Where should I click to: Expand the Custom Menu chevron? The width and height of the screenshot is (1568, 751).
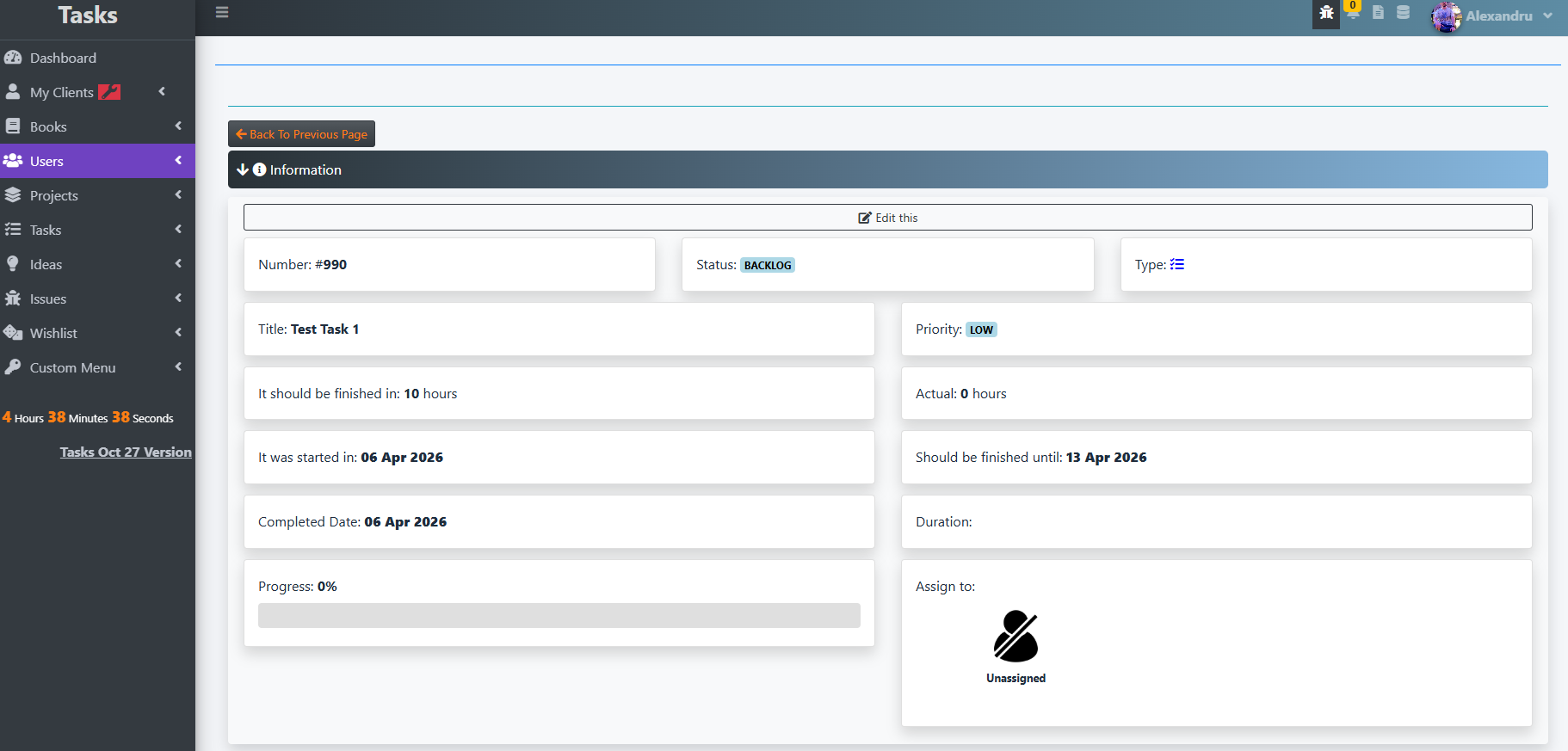[178, 367]
